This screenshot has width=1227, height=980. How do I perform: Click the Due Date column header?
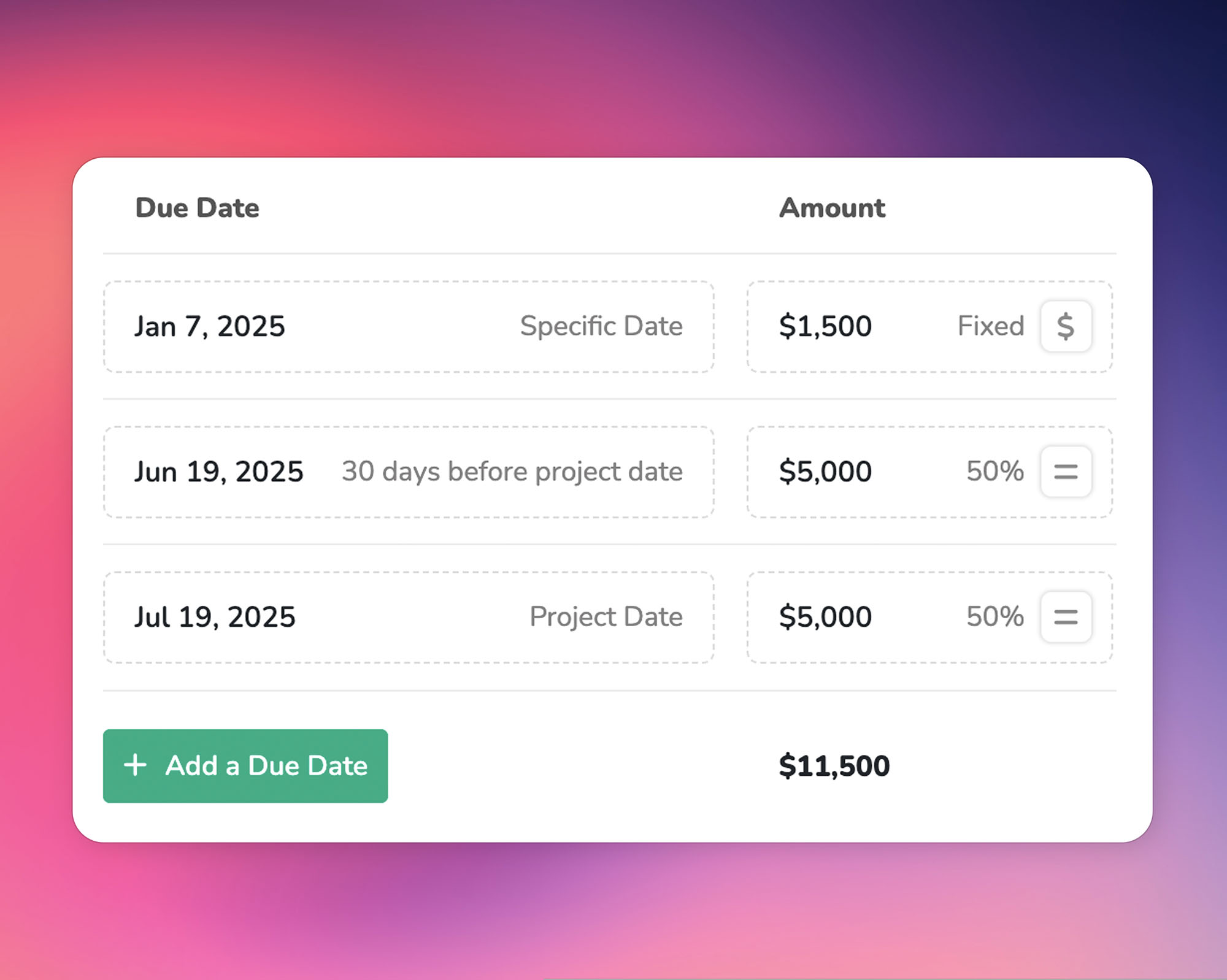[198, 208]
